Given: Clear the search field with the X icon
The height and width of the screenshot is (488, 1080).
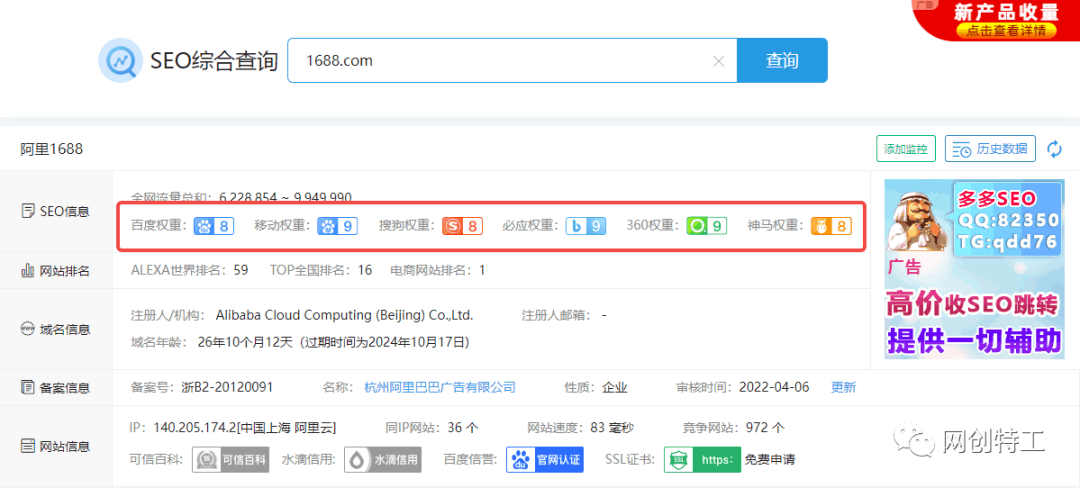Looking at the screenshot, I should click(718, 61).
